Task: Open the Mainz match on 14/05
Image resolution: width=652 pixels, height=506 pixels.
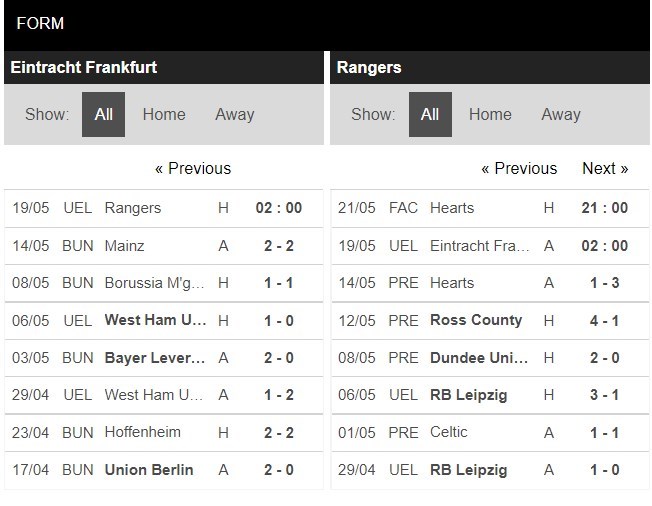Action: 125,245
